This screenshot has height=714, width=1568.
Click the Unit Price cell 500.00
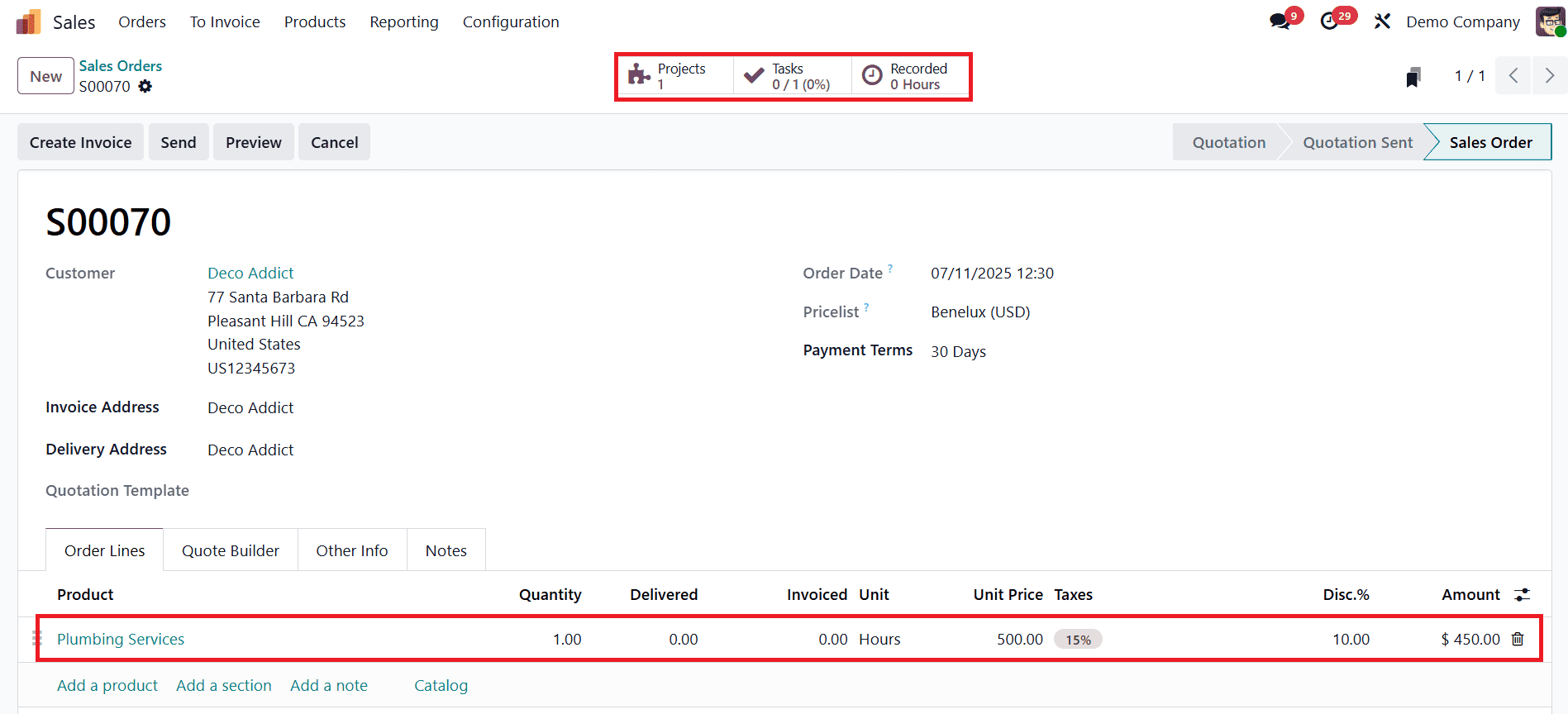tap(1020, 639)
